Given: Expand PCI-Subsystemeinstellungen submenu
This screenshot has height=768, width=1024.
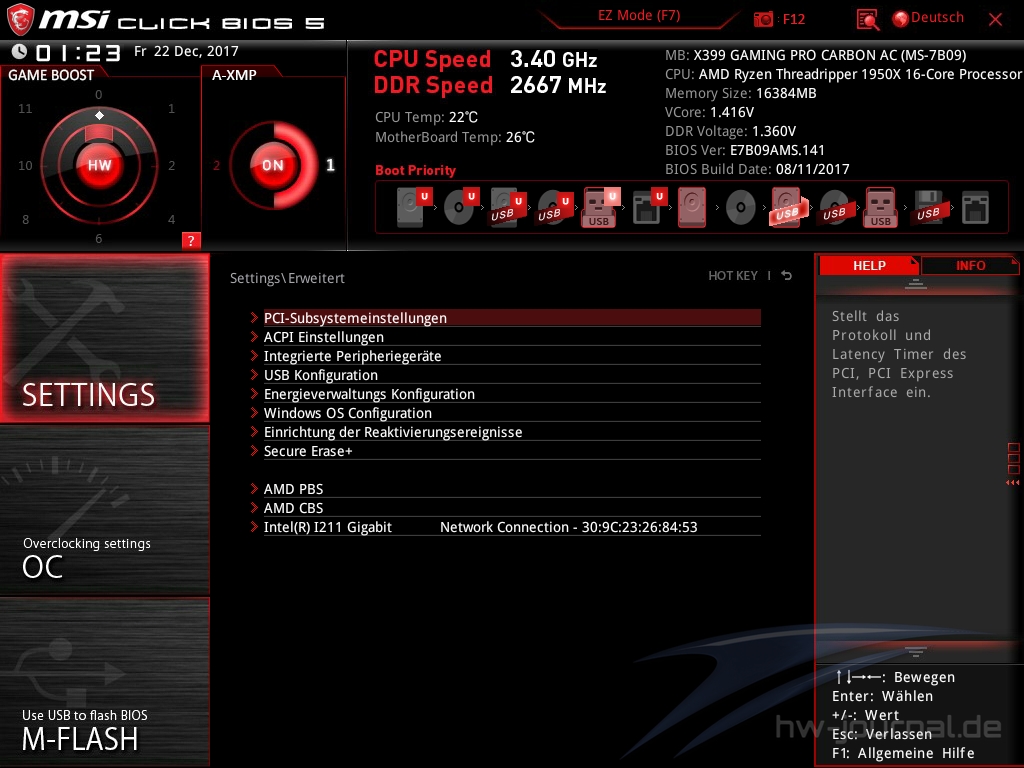Looking at the screenshot, I should pyautogui.click(x=355, y=318).
